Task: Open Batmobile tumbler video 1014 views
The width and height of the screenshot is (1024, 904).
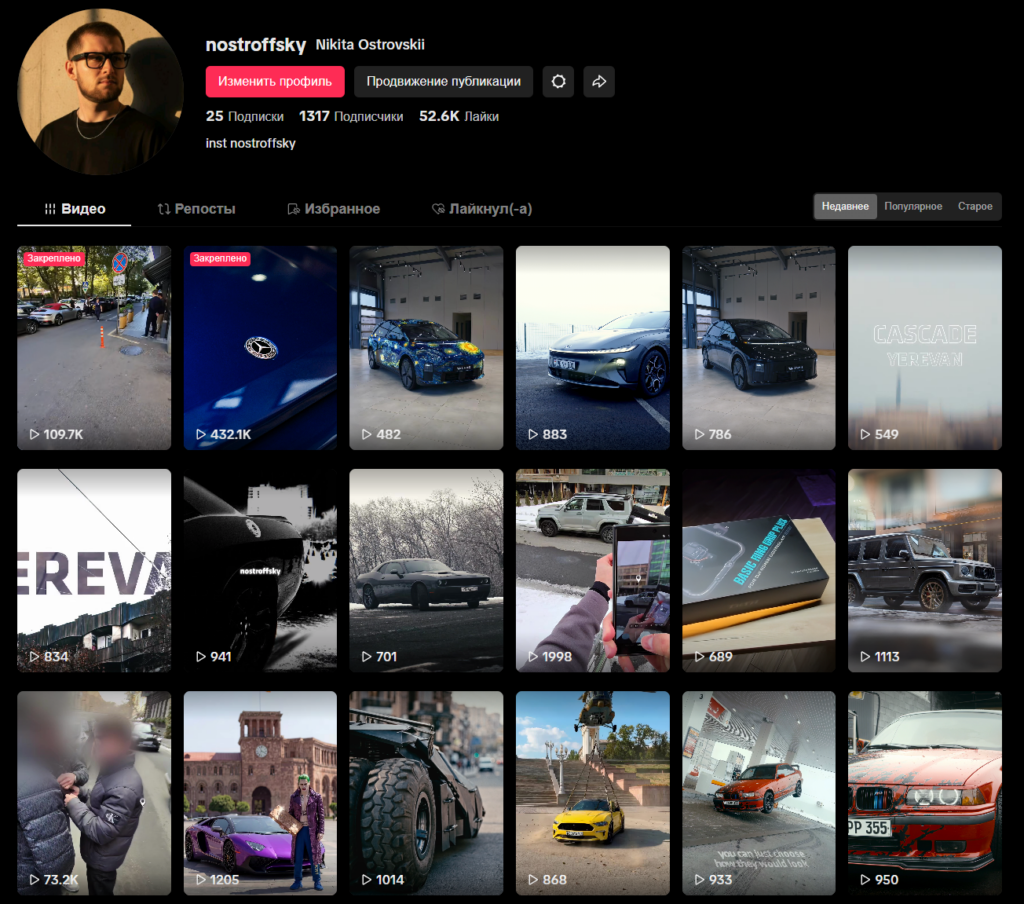Action: click(x=426, y=793)
